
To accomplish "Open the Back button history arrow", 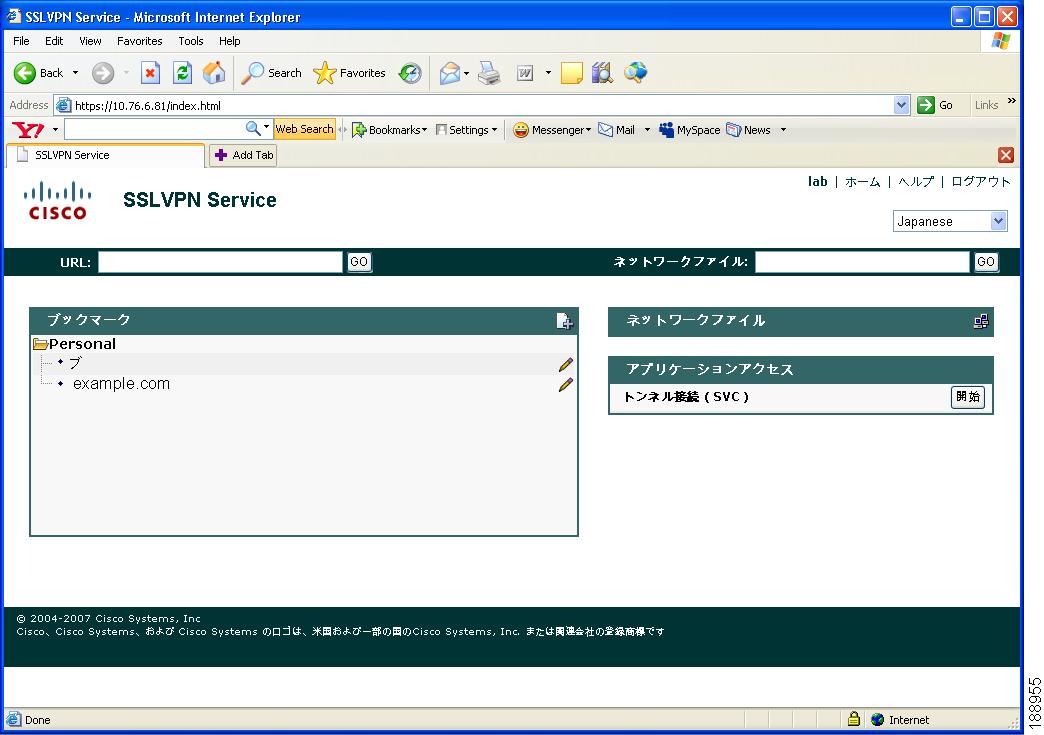I will point(75,73).
